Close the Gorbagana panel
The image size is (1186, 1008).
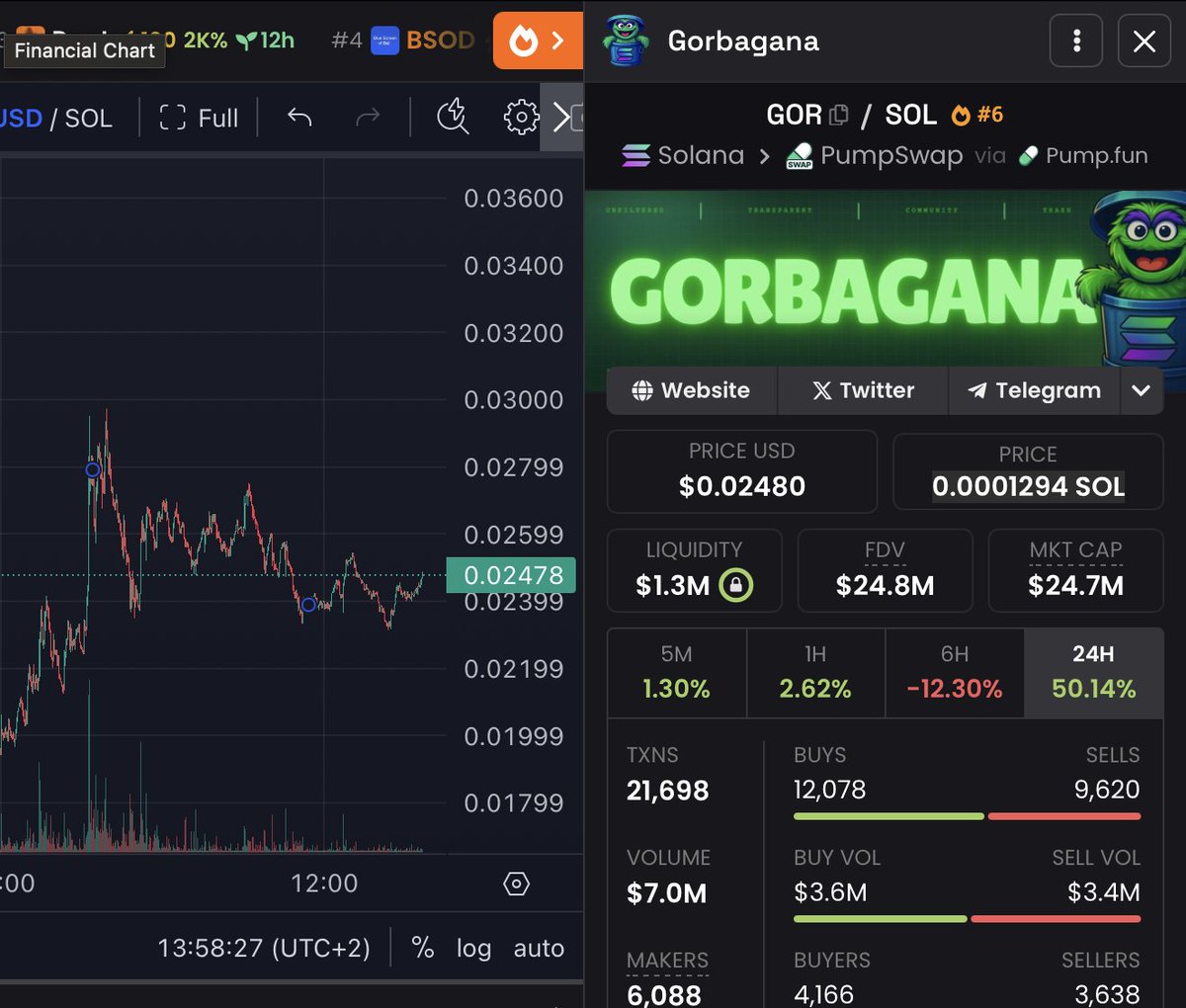coord(1144,41)
